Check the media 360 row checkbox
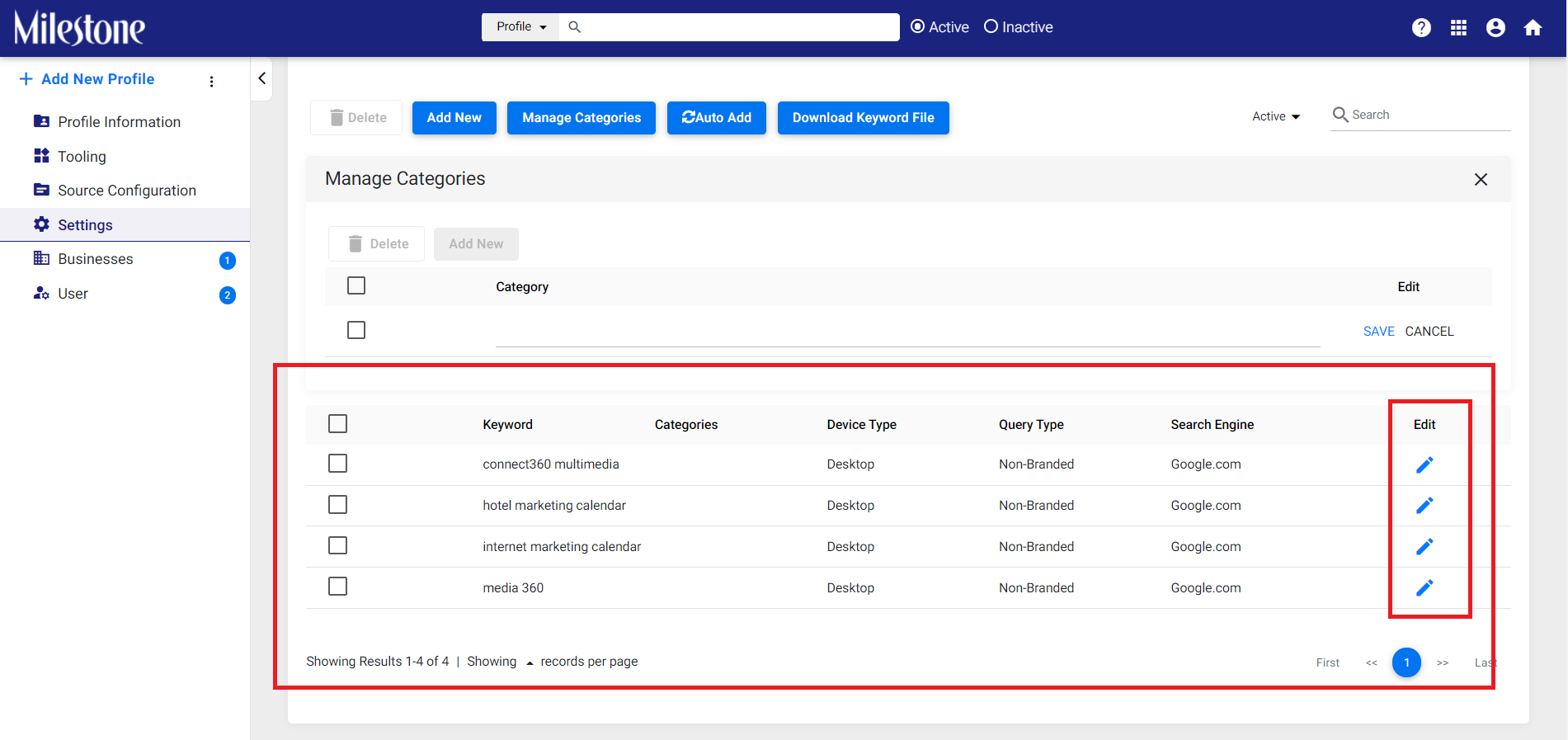Viewport: 1568px width, 740px height. point(337,586)
